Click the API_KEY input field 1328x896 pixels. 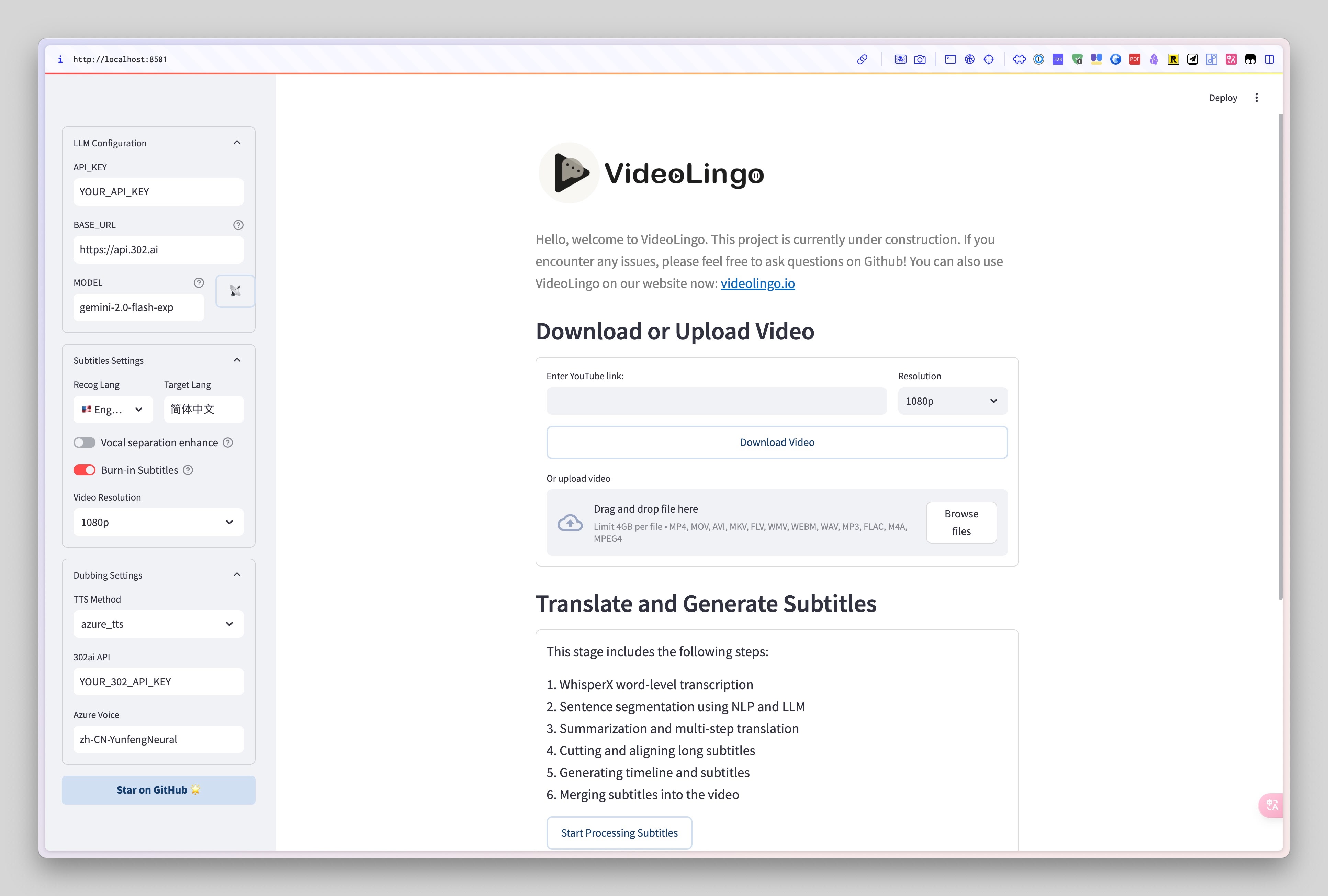(158, 192)
